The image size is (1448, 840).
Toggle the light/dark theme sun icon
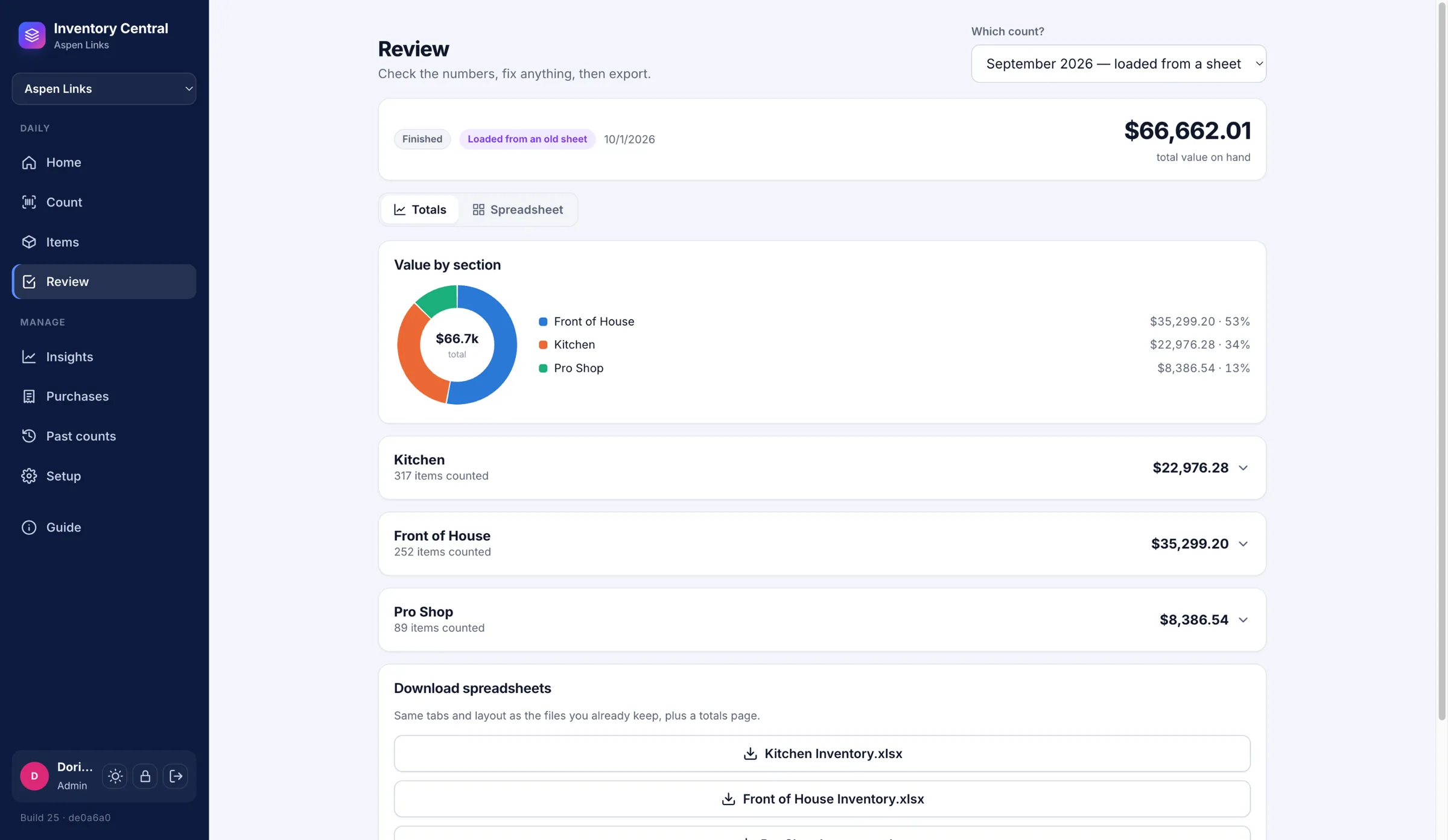(115, 776)
